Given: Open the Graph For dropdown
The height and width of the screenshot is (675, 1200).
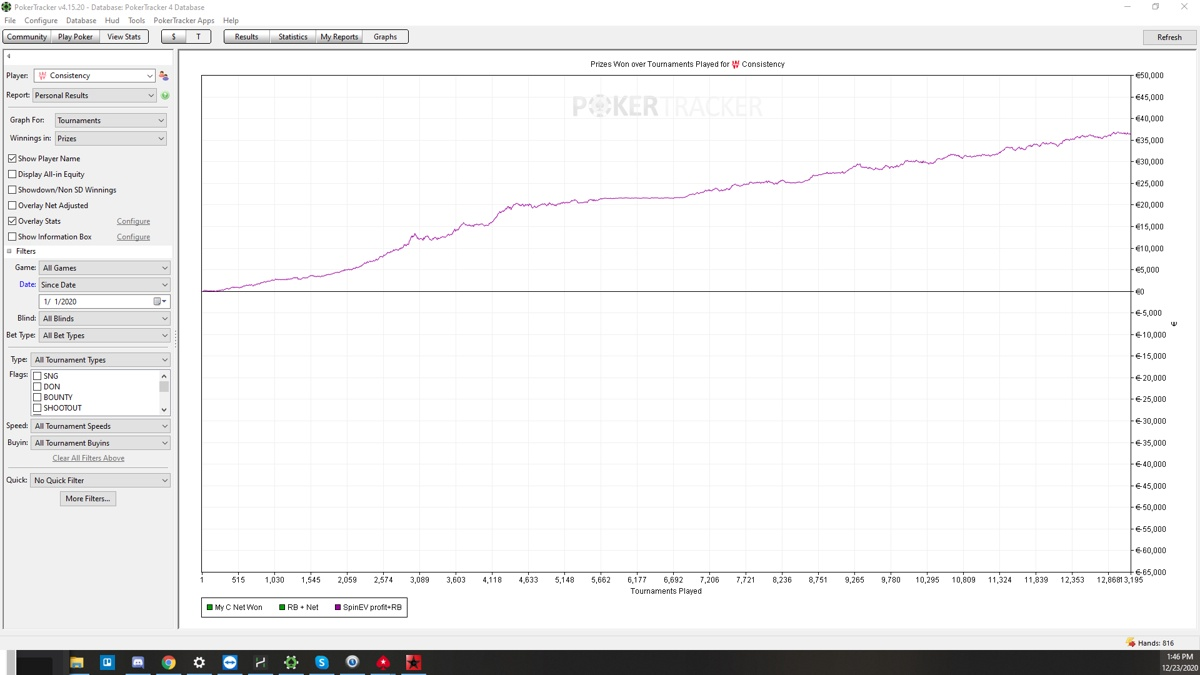Looking at the screenshot, I should pyautogui.click(x=110, y=120).
